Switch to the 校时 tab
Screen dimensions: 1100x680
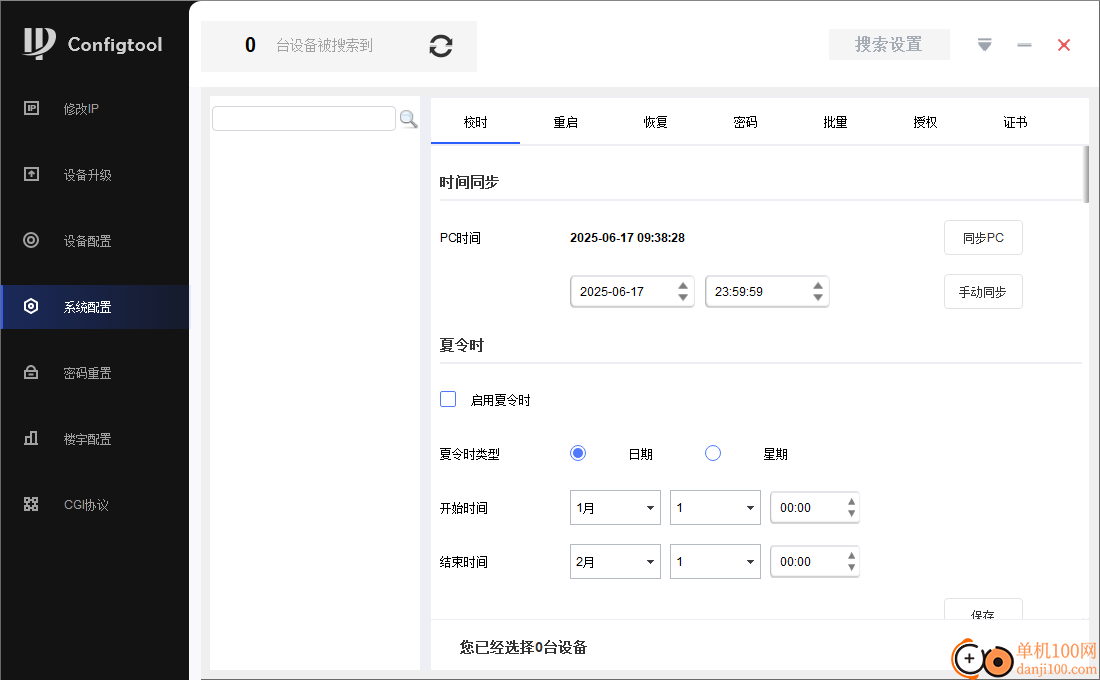pos(475,122)
